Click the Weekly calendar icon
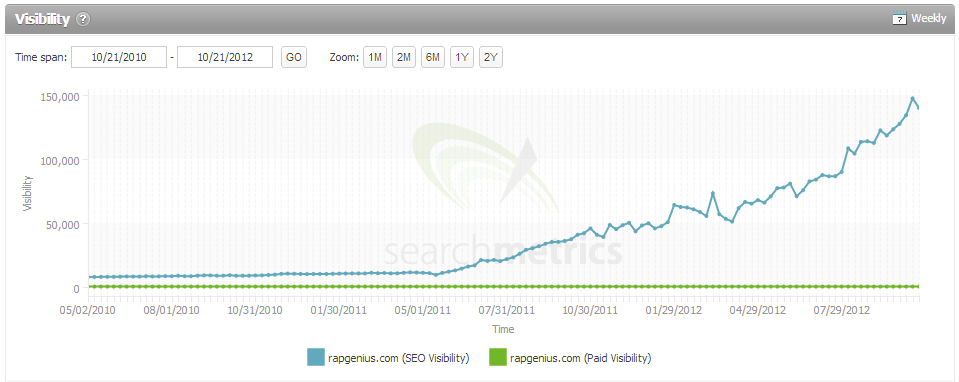959x382 pixels. tap(899, 18)
